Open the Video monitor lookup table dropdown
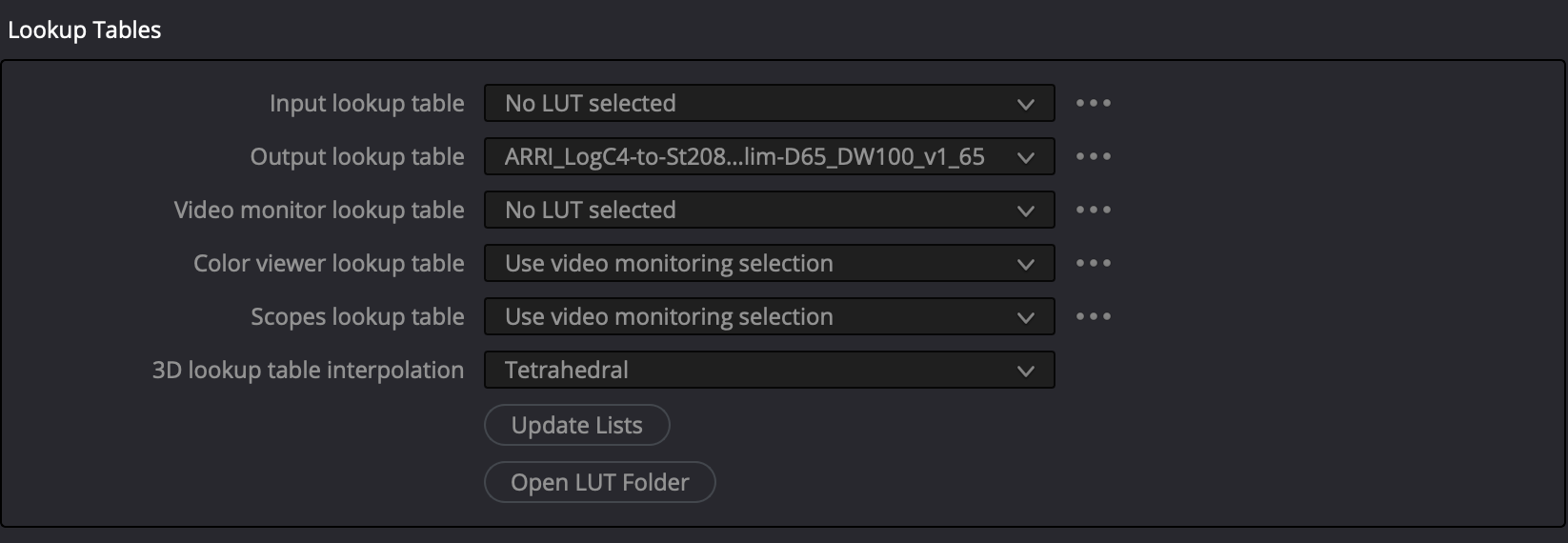Screen dimensions: 1568x543 click(x=769, y=210)
